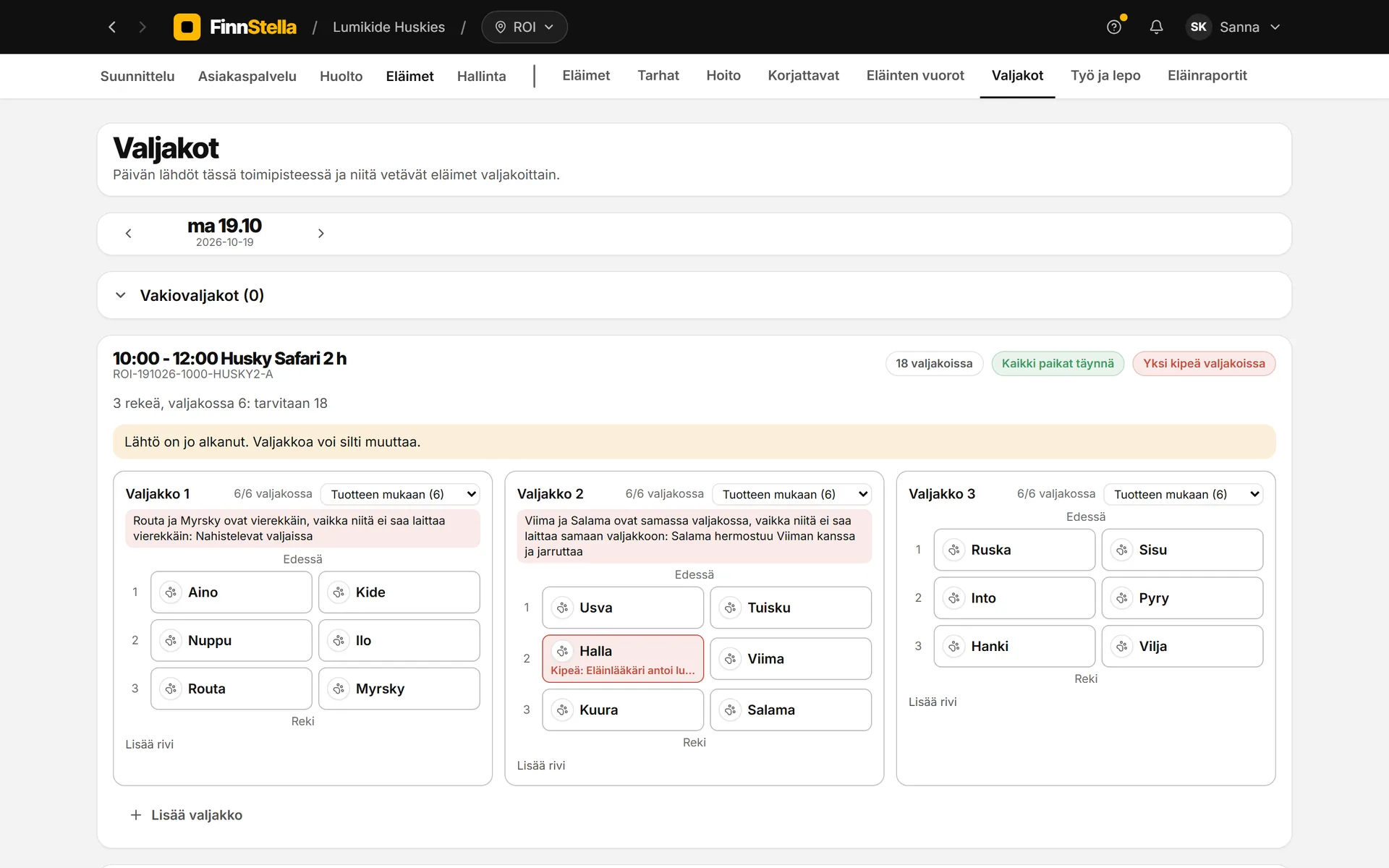Click the paw icon next to Routa

coord(171,689)
